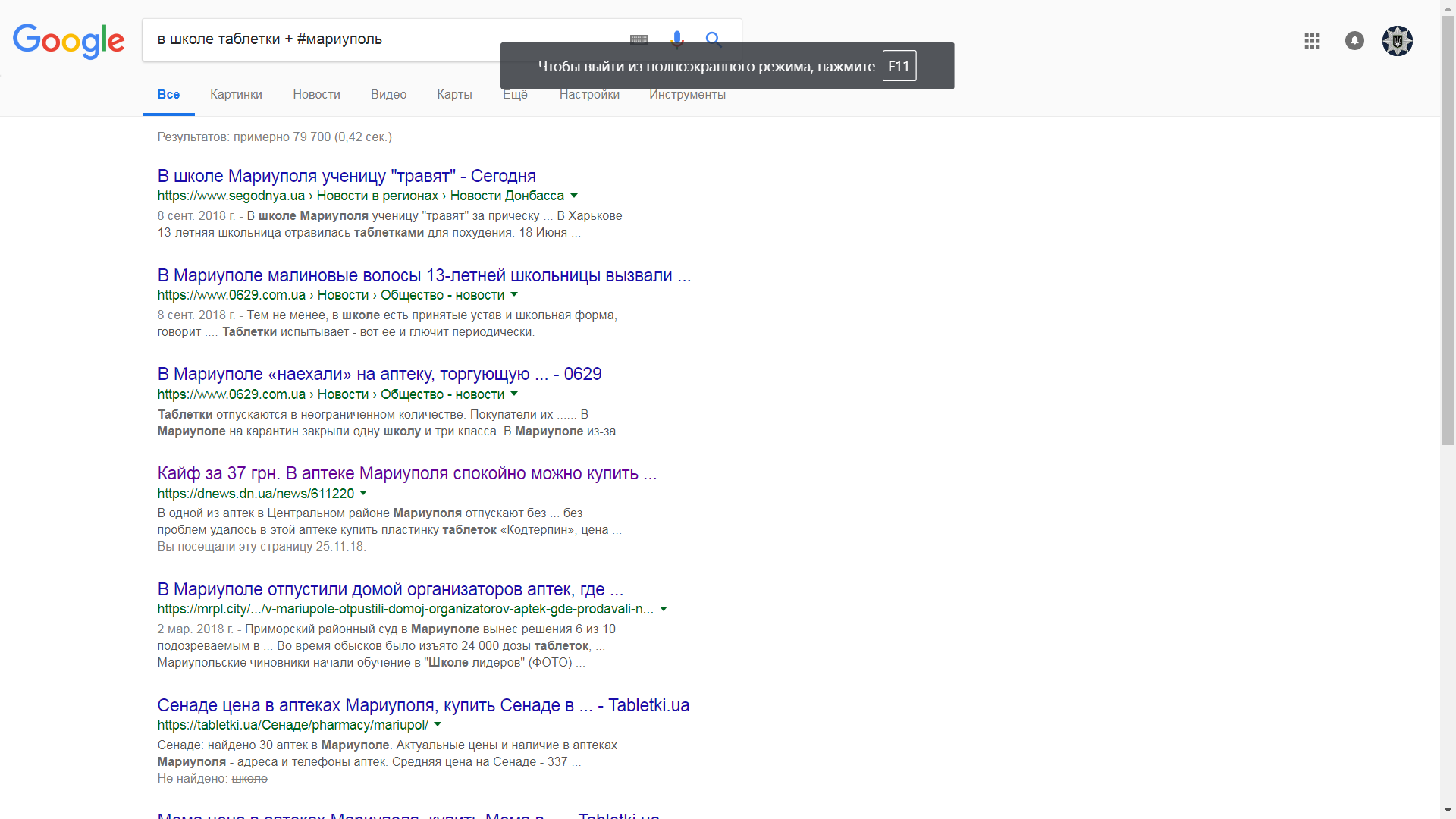
Task: Select the Все tab
Action: (x=168, y=95)
